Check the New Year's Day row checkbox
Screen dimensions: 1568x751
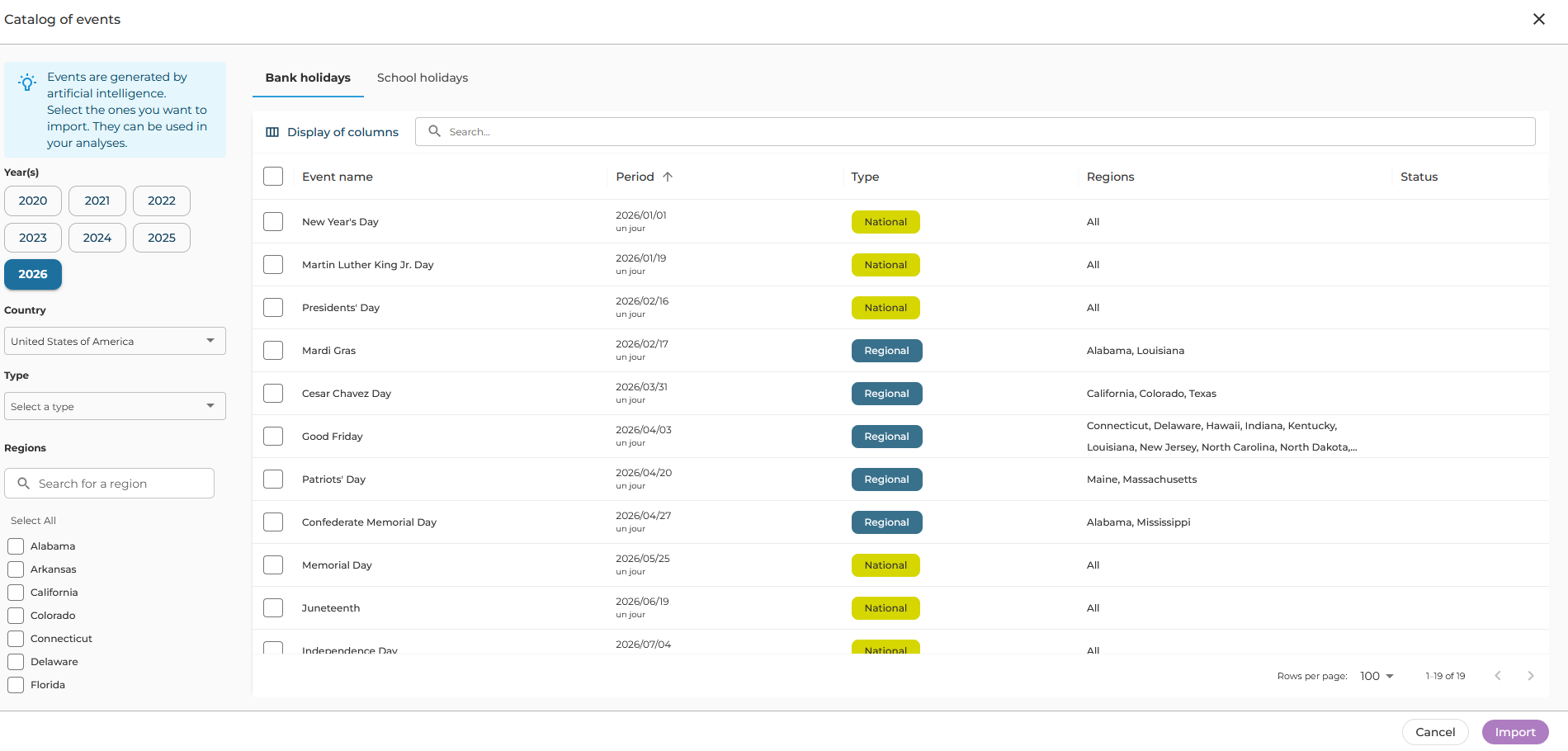[x=273, y=222]
